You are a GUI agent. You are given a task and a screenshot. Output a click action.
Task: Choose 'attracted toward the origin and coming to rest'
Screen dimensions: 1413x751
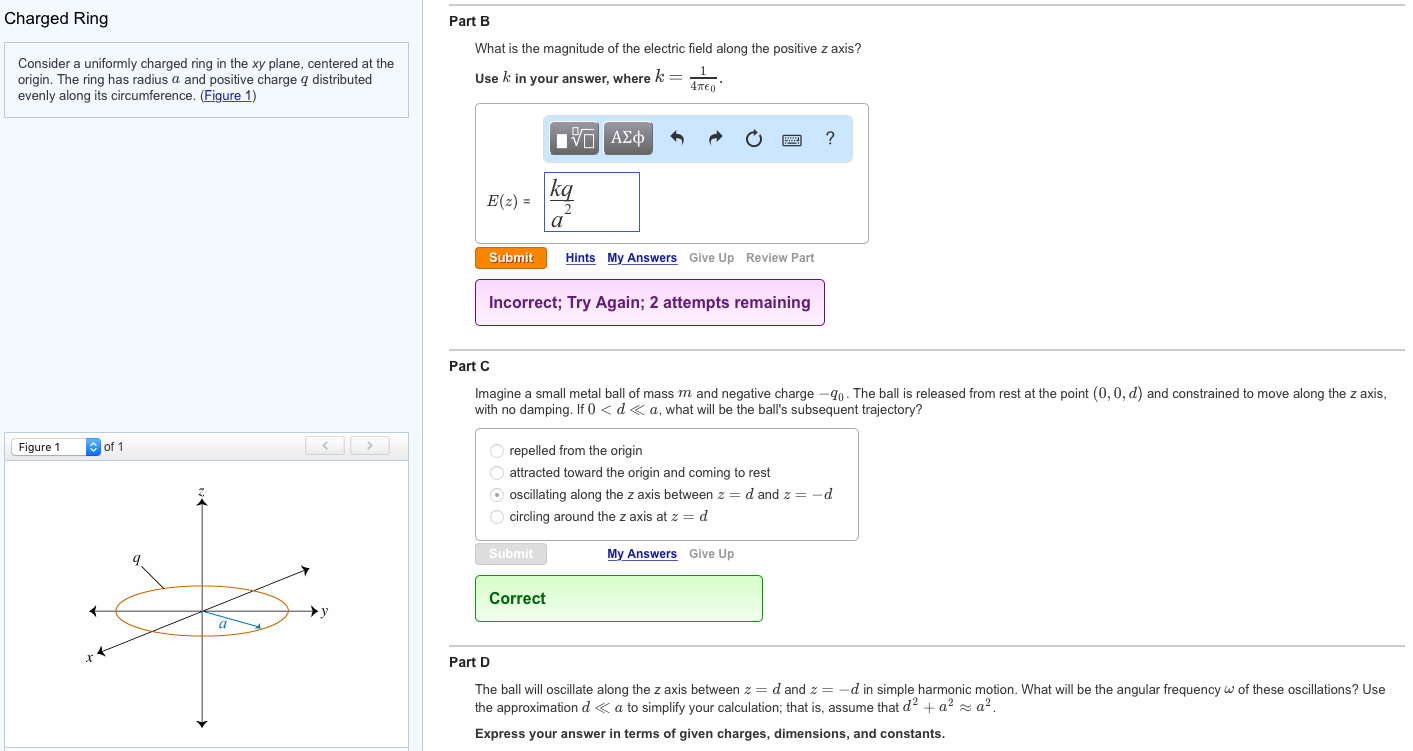tap(496, 472)
